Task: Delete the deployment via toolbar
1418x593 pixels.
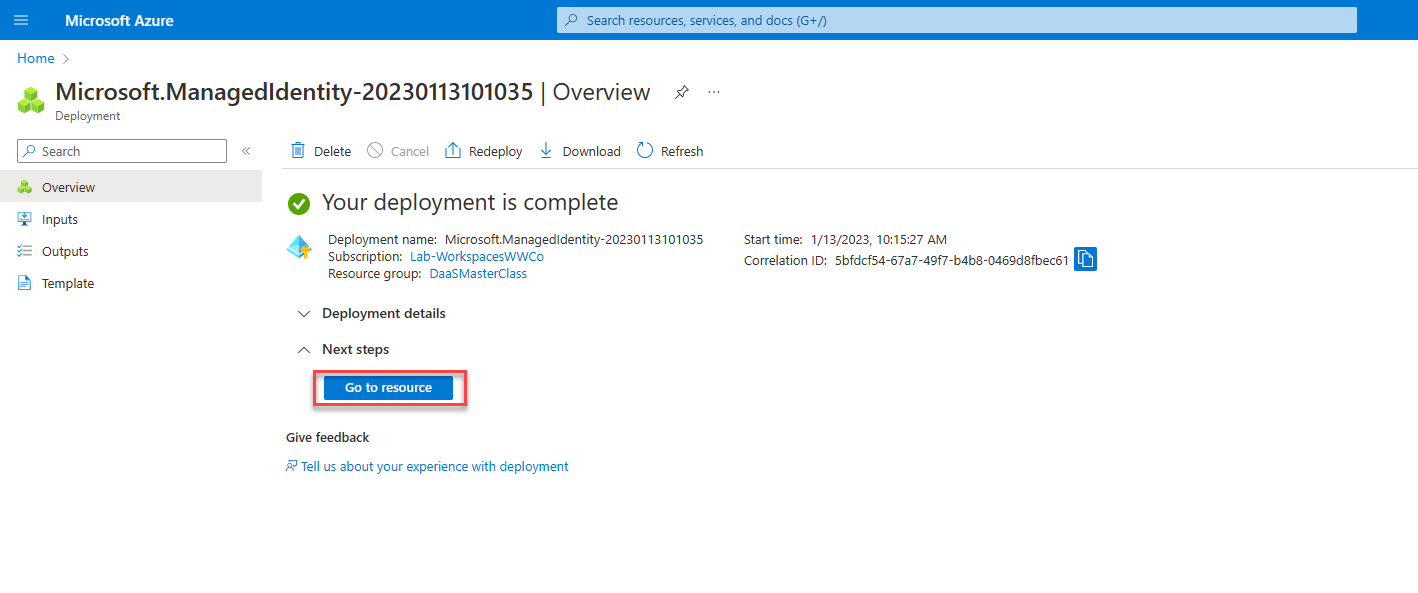Action: pyautogui.click(x=320, y=151)
